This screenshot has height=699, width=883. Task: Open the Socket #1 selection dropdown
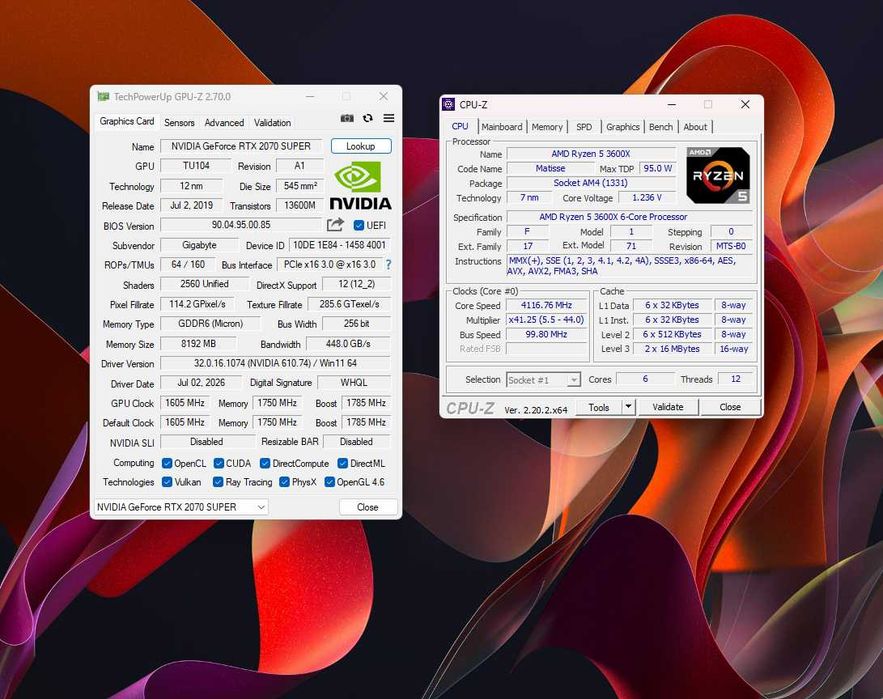543,380
